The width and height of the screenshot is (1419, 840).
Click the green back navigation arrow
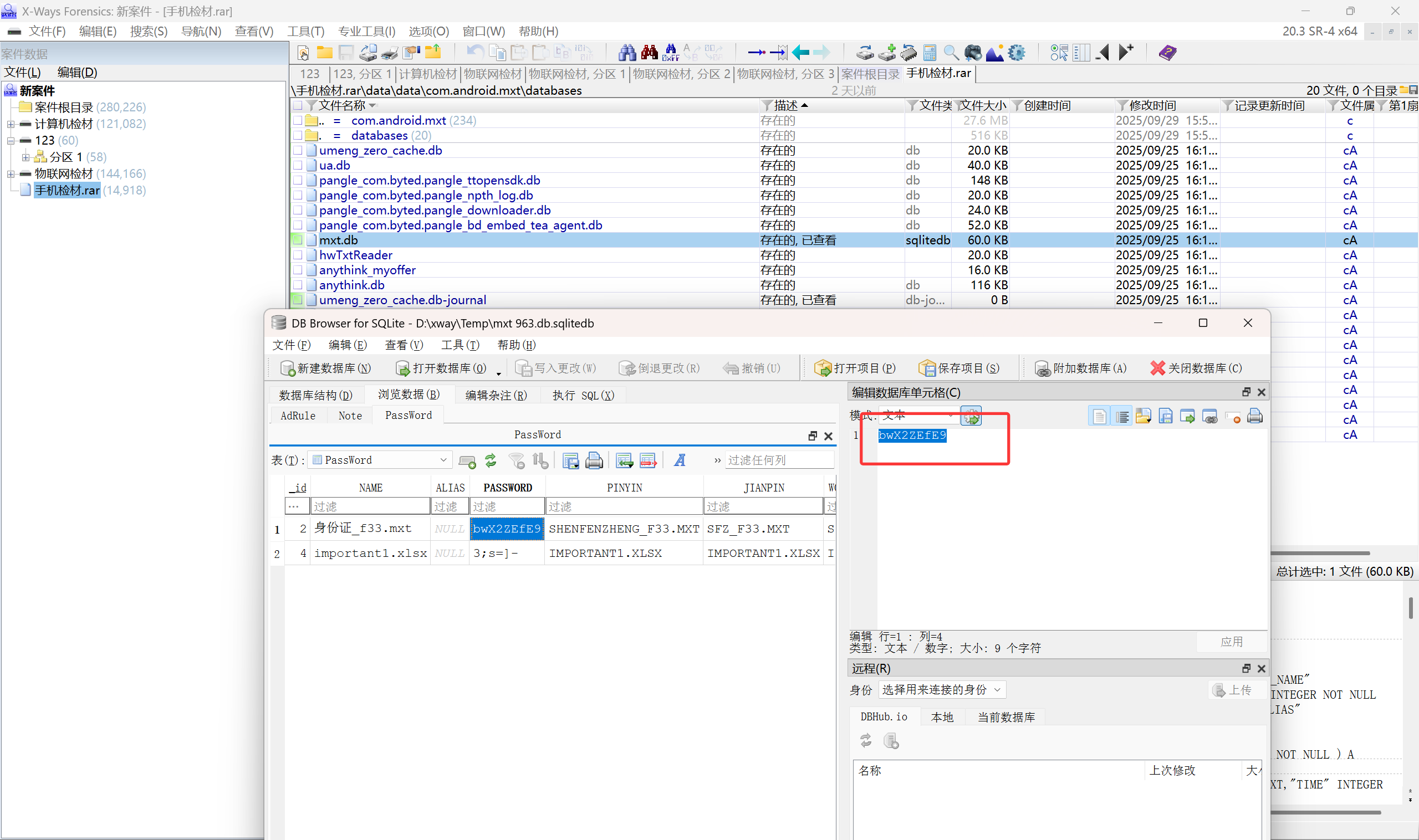click(800, 53)
